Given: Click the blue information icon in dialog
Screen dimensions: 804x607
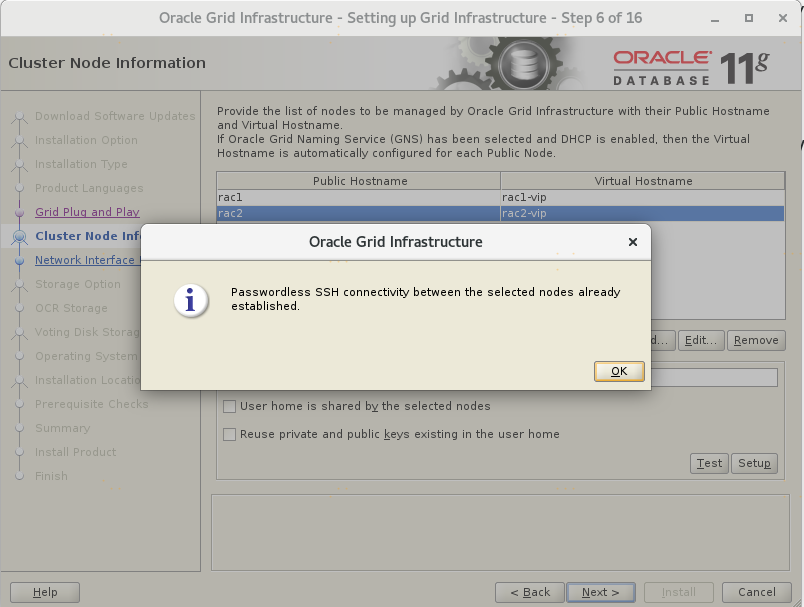Looking at the screenshot, I should pos(191,299).
